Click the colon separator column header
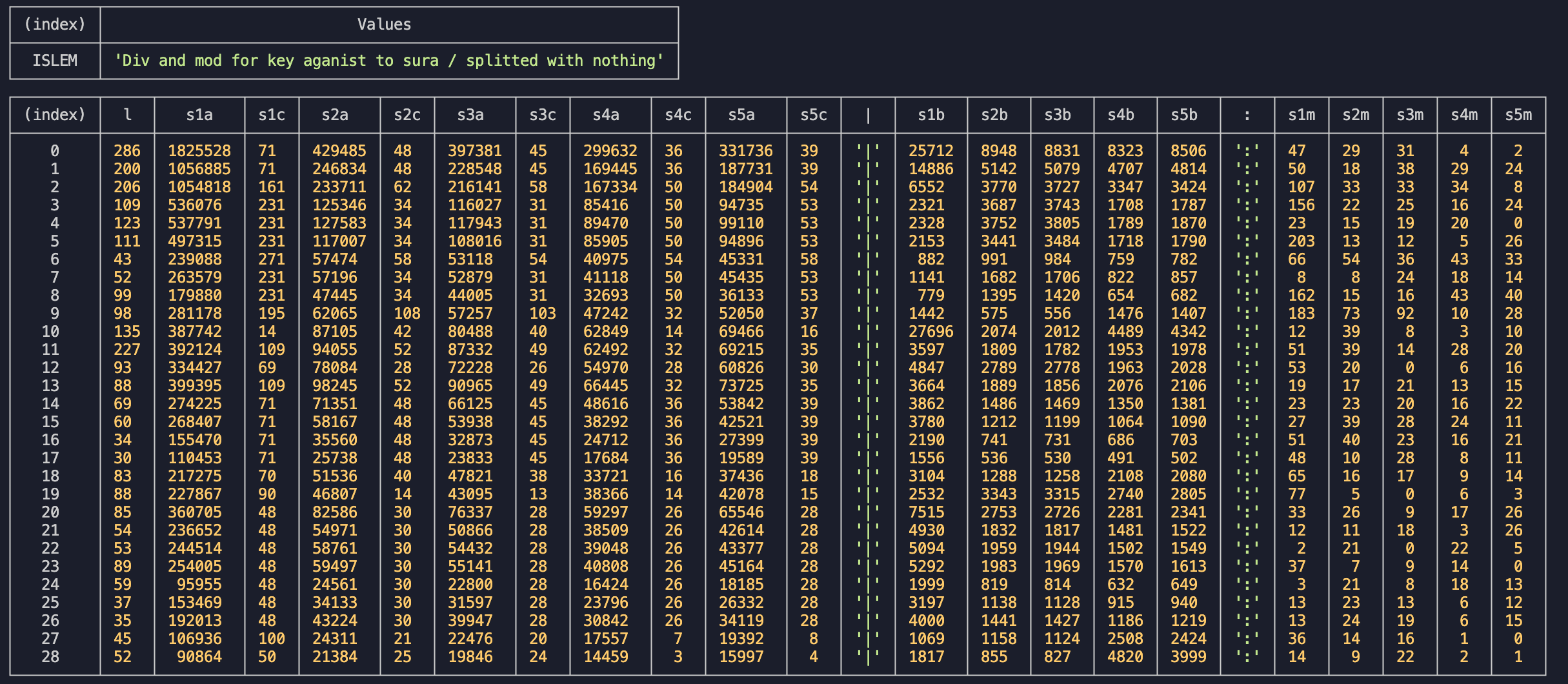The image size is (1568, 684). (1245, 115)
